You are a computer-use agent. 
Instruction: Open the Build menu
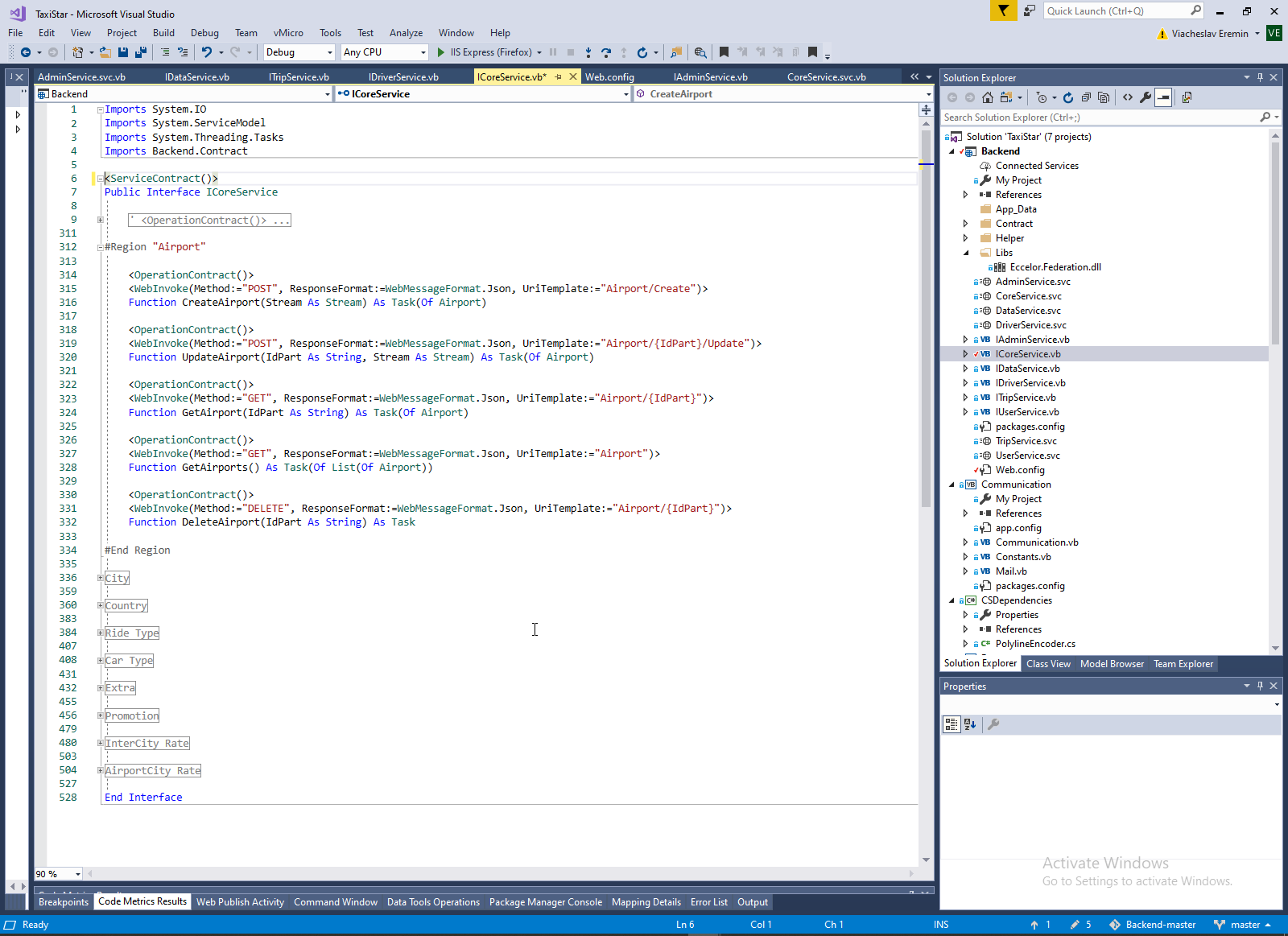point(163,33)
